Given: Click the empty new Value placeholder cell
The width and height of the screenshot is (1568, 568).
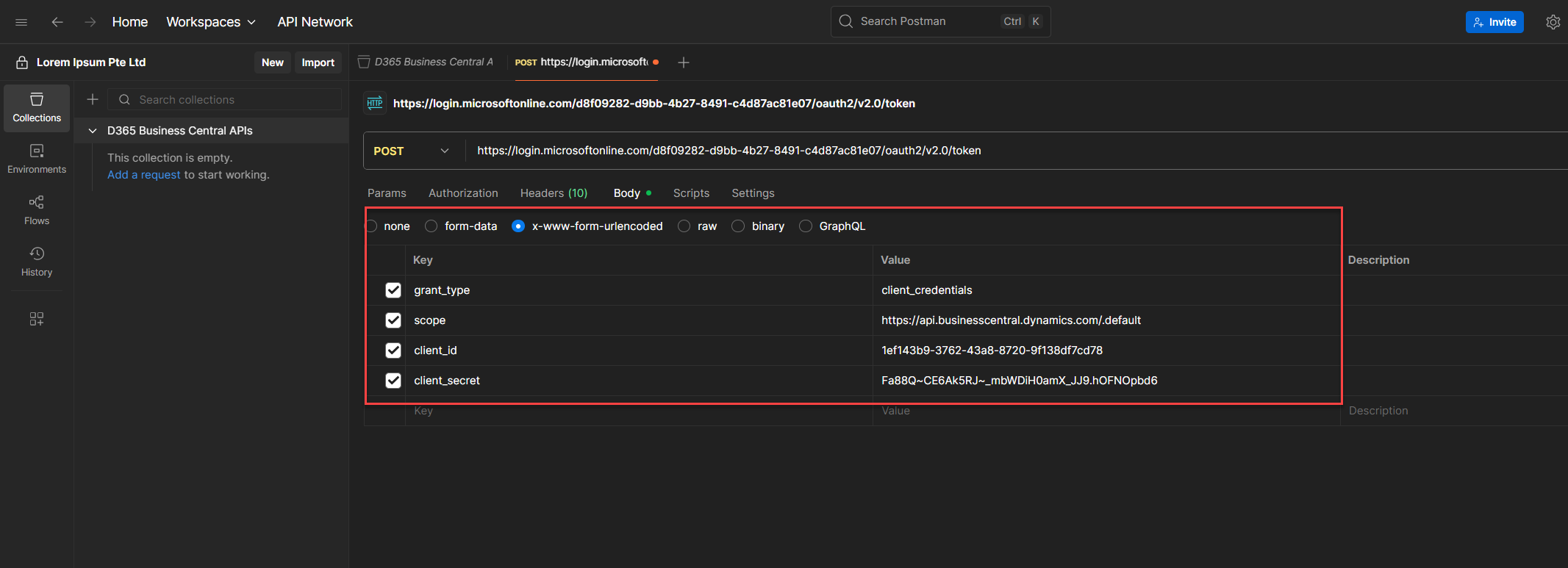Looking at the screenshot, I should [1106, 411].
